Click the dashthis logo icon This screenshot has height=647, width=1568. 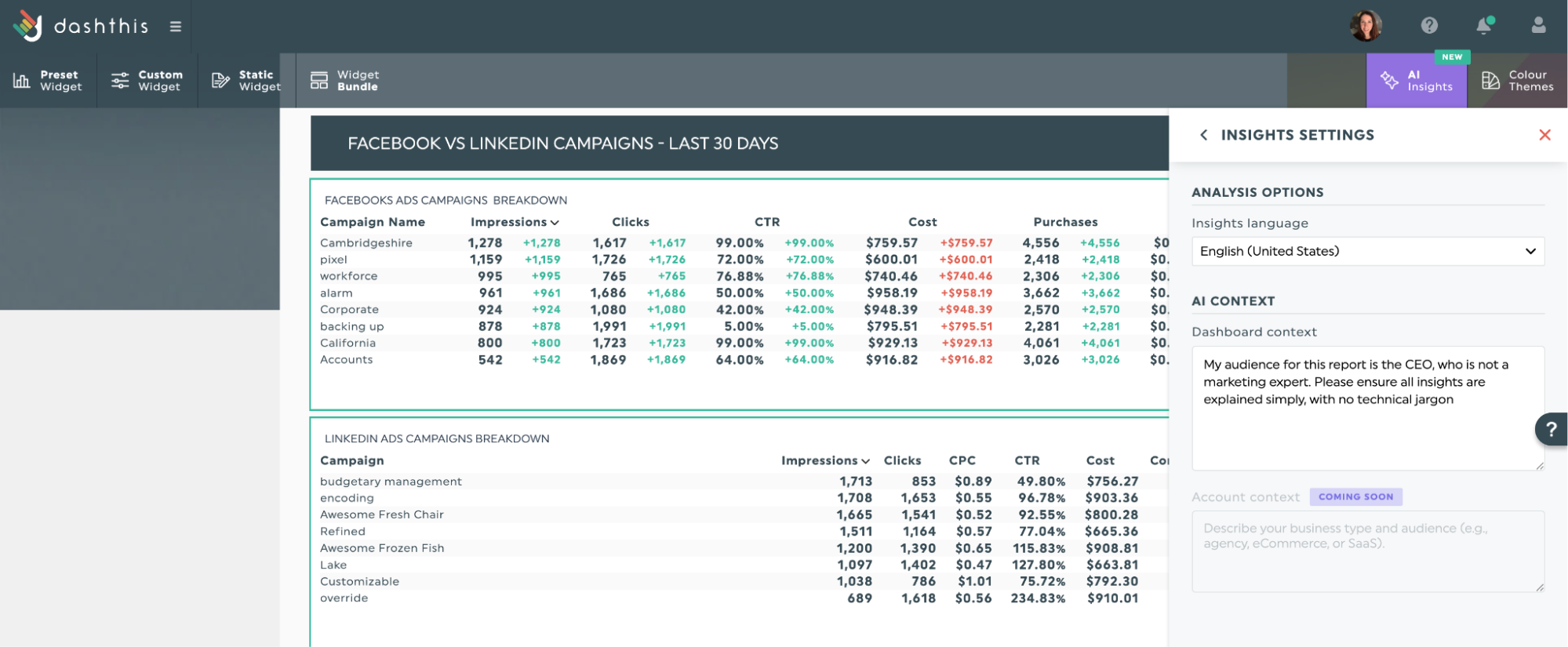coord(27,26)
